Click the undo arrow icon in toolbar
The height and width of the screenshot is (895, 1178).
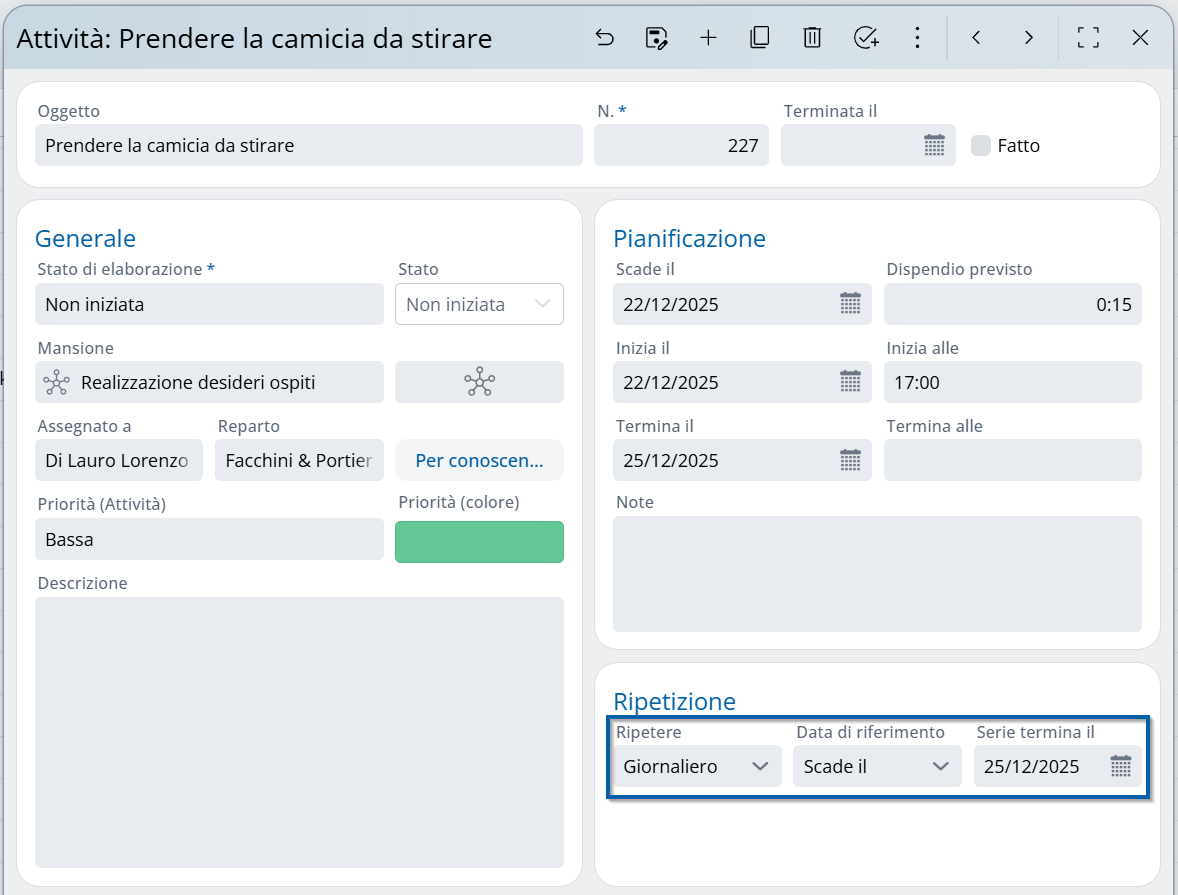click(604, 38)
